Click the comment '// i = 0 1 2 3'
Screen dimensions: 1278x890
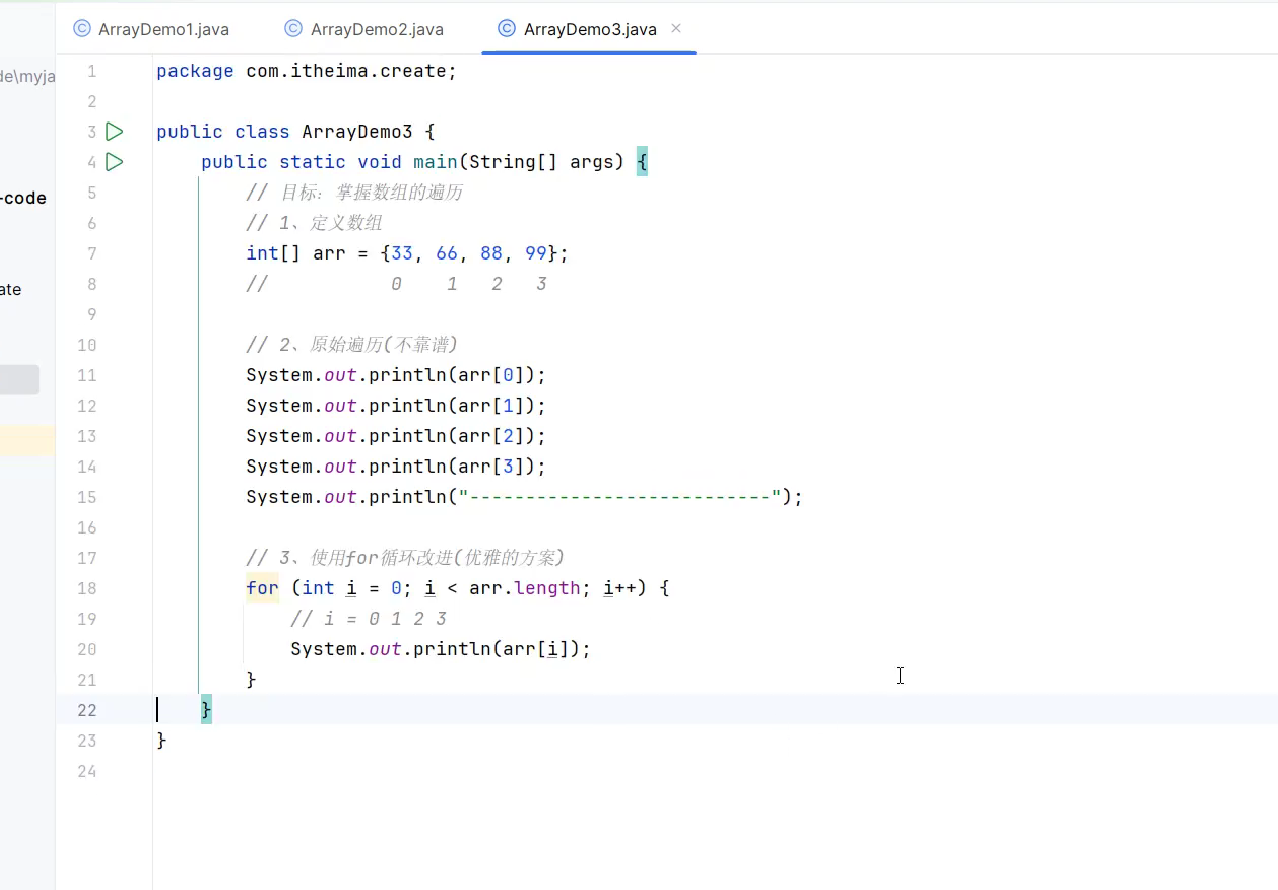point(368,619)
